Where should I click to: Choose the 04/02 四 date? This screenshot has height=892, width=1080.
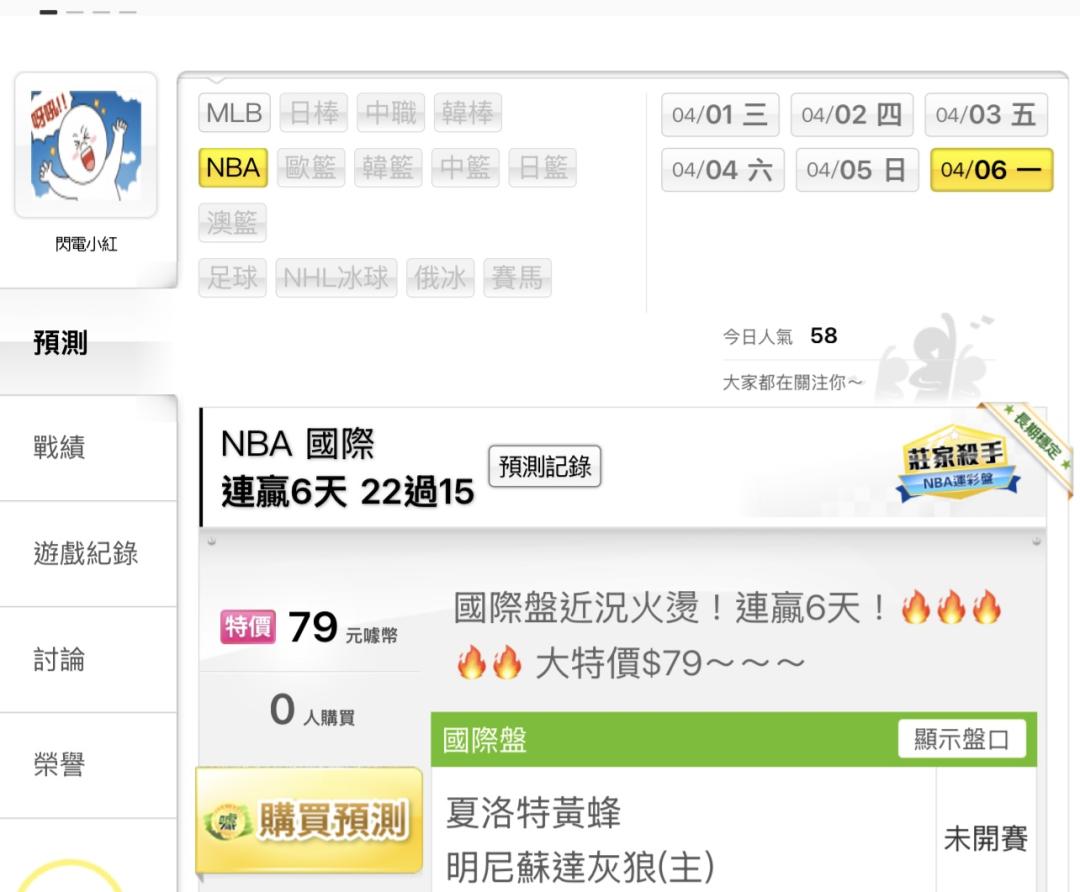click(851, 114)
